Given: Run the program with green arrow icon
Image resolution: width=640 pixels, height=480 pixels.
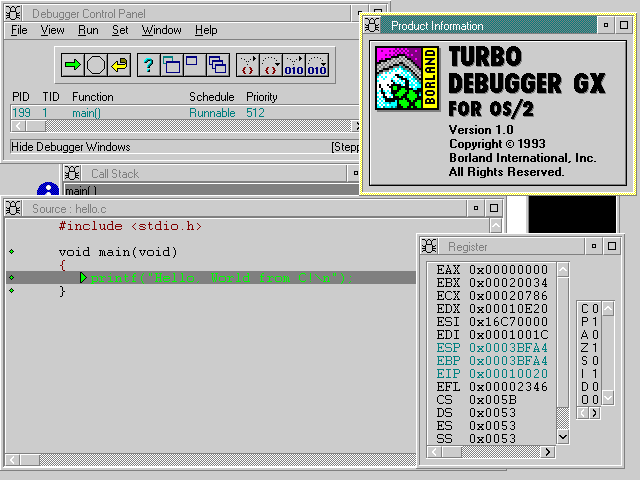Looking at the screenshot, I should pos(73,65).
